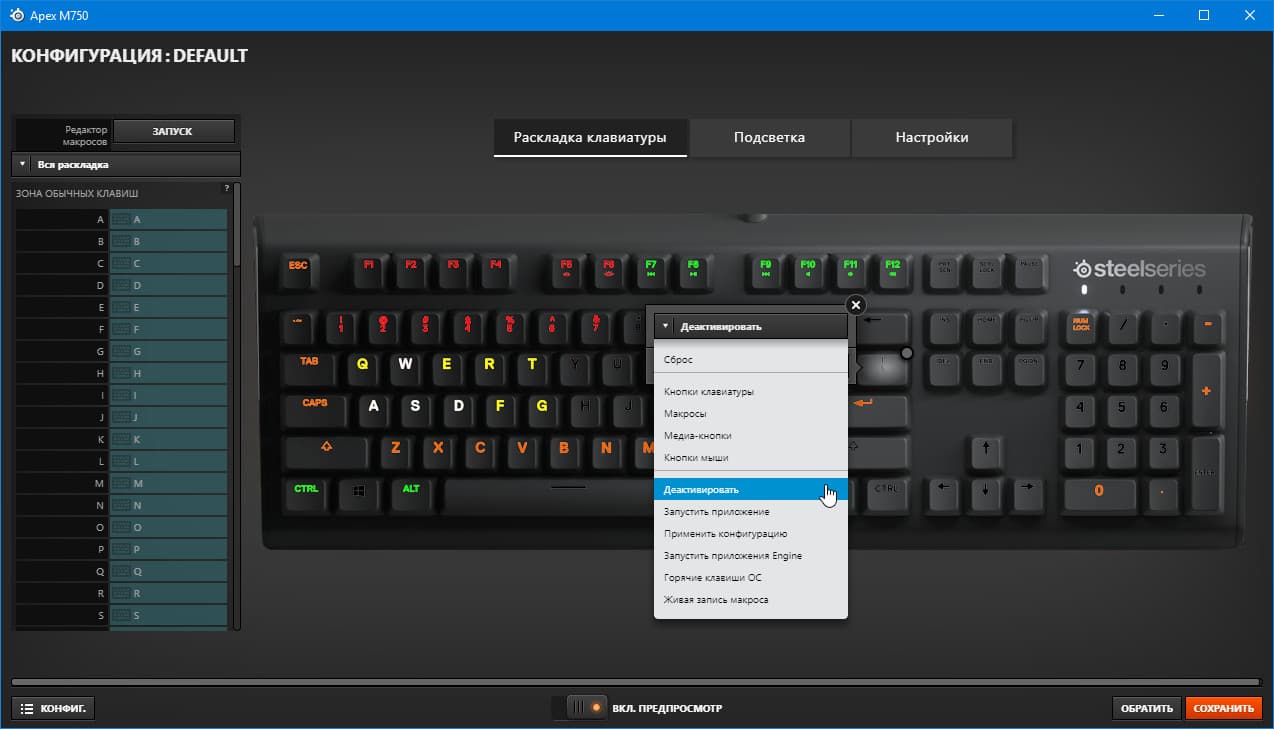The height and width of the screenshot is (729, 1274).
Task: Toggle the ВКЛ. ПРЕДПРОСМОТР preview switch
Action: pos(586,708)
